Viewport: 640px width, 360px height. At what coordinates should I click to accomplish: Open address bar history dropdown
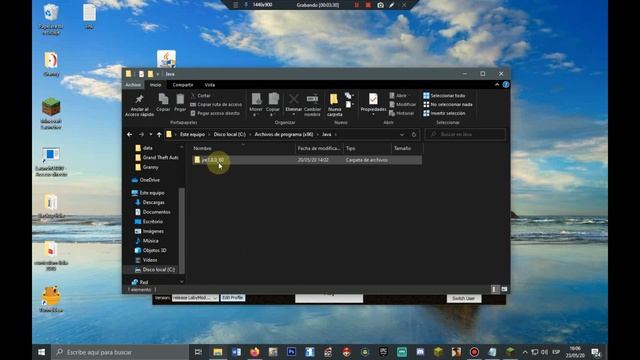pos(402,134)
